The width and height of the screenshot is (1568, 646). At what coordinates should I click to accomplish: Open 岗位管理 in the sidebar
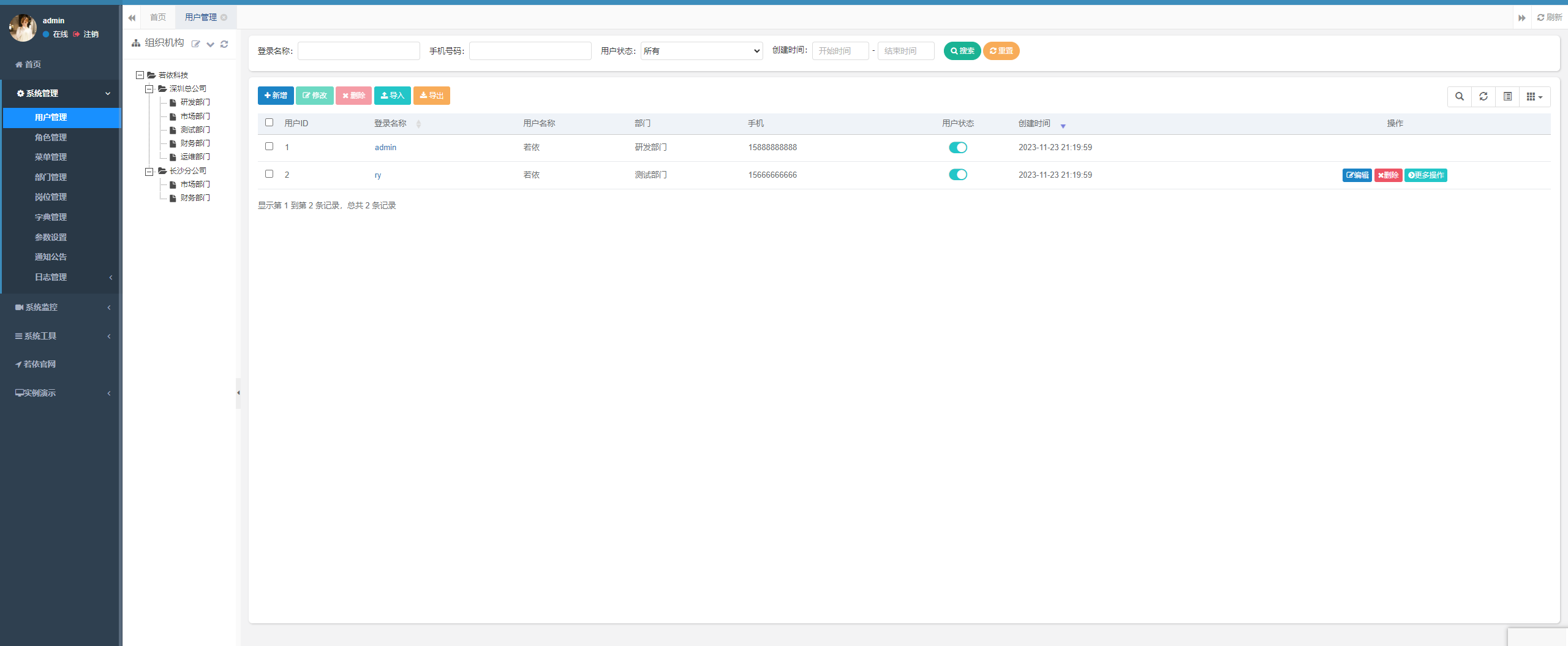pos(51,197)
